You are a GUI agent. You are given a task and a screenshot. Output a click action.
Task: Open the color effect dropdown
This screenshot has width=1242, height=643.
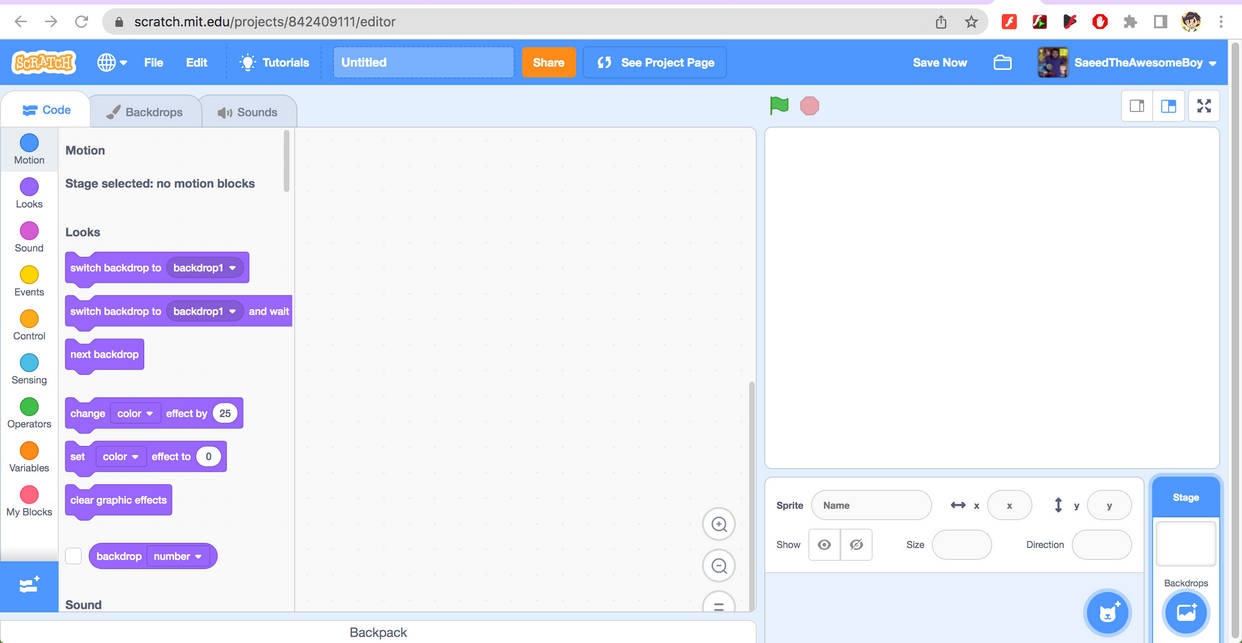coord(134,413)
